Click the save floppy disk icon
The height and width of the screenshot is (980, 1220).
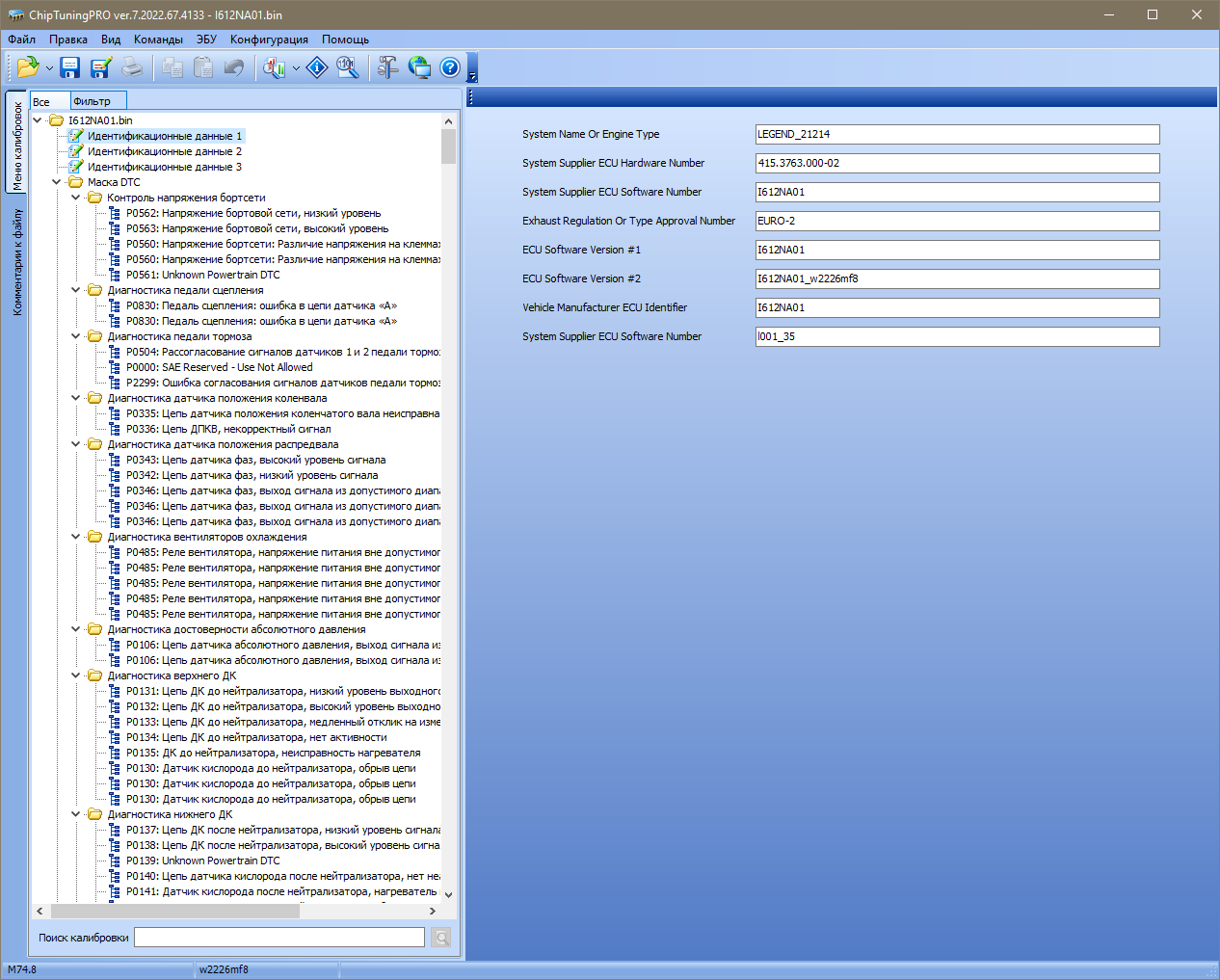coord(69,67)
